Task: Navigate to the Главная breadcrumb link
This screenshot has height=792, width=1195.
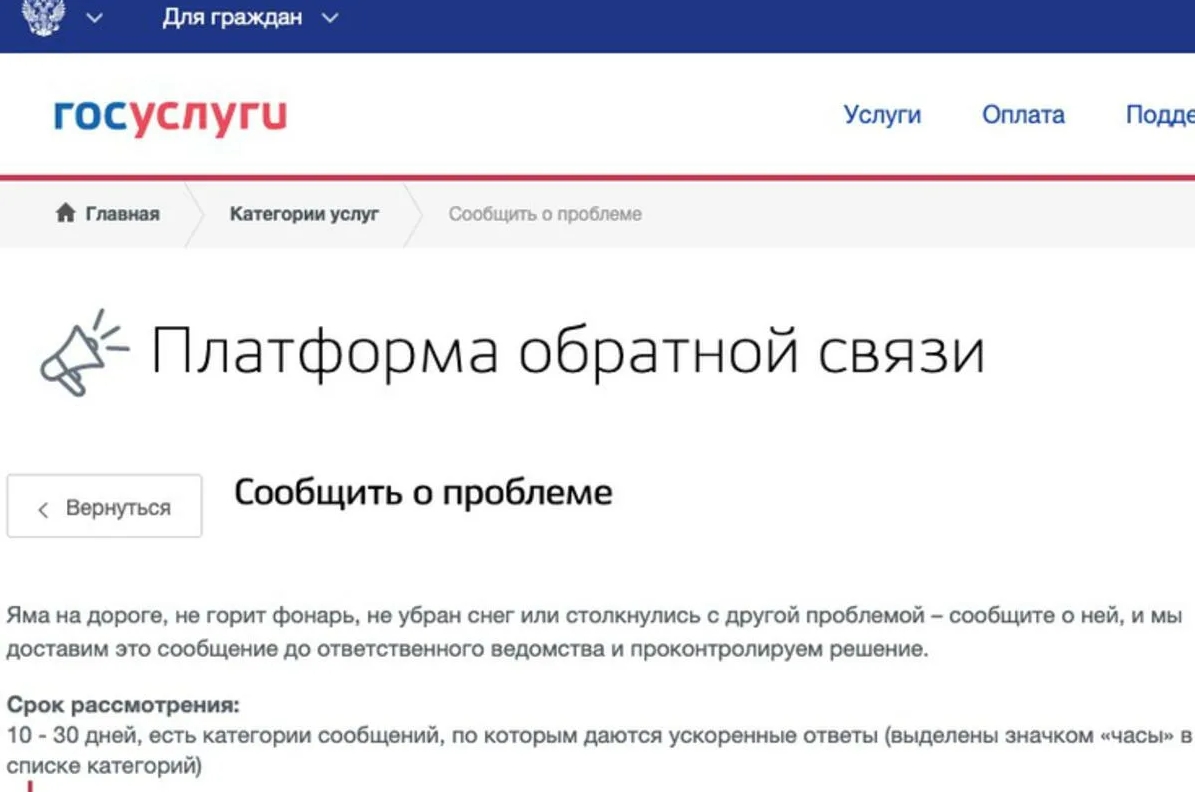Action: point(121,213)
